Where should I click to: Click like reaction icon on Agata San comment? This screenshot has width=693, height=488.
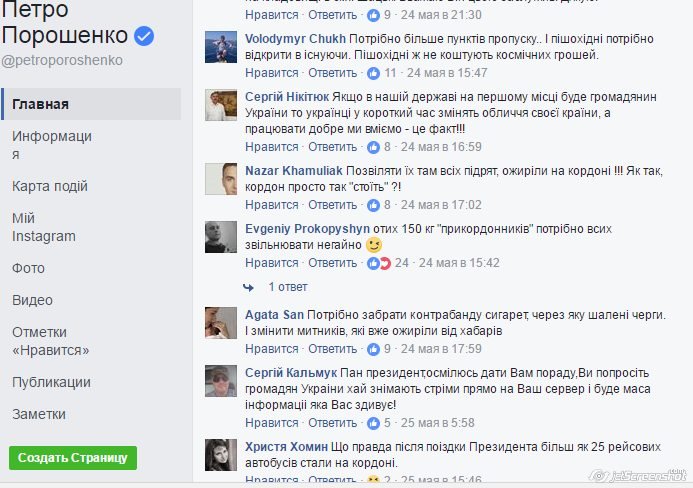373,349
